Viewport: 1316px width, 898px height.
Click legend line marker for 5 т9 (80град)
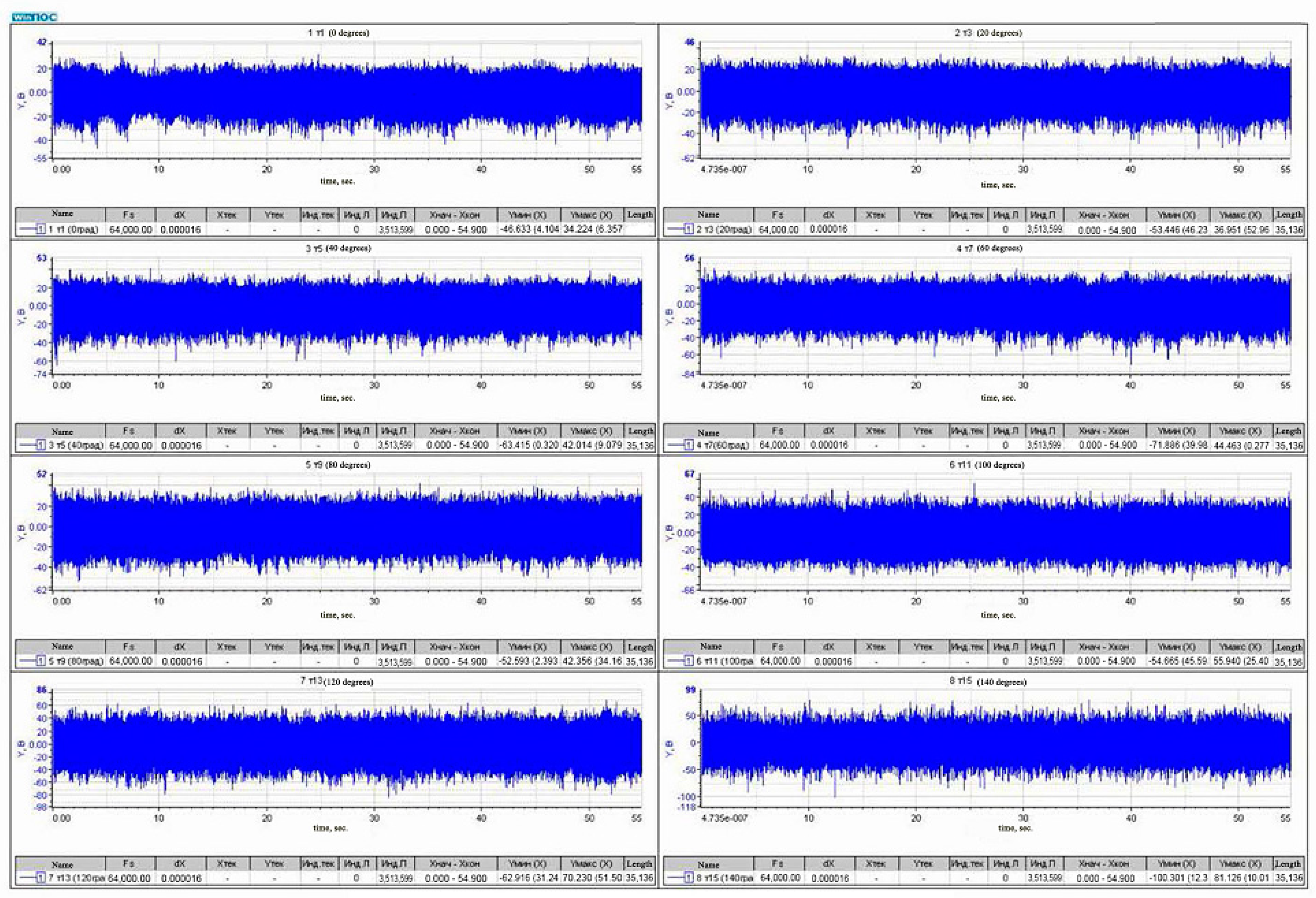pos(32,661)
